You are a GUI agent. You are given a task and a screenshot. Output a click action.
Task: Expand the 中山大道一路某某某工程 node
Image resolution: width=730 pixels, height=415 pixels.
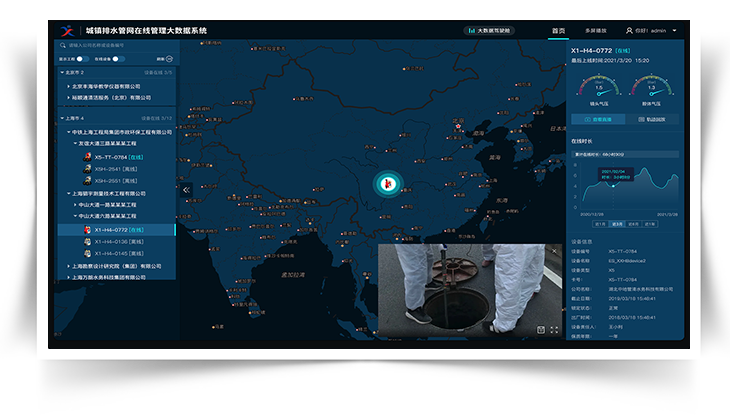click(x=76, y=205)
